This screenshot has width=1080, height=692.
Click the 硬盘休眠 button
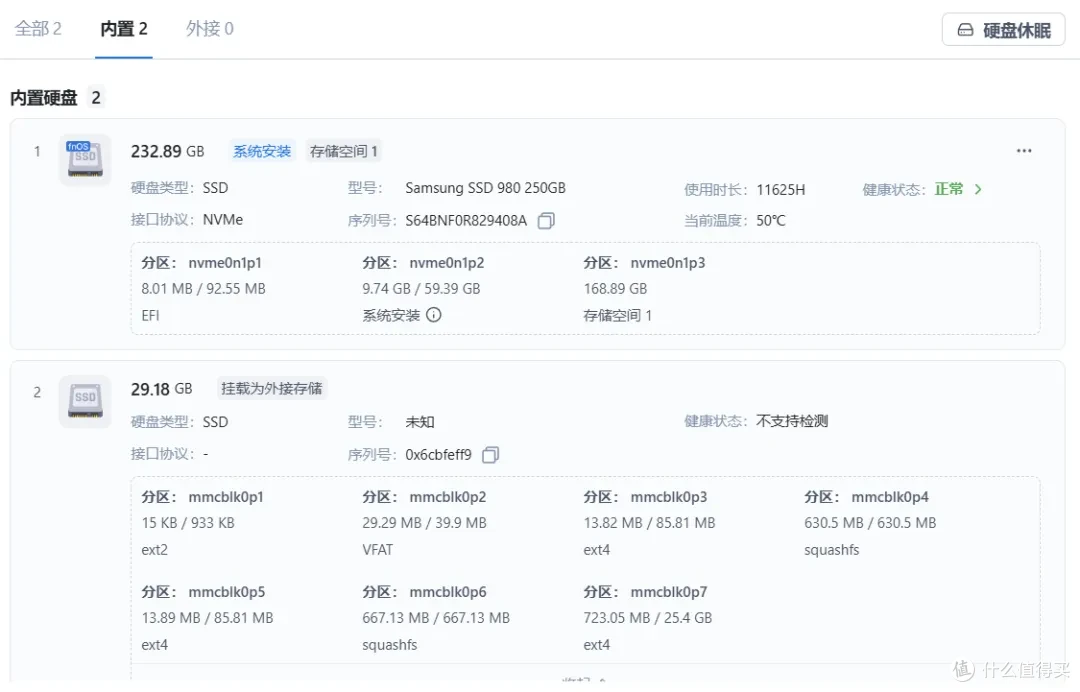(1004, 30)
